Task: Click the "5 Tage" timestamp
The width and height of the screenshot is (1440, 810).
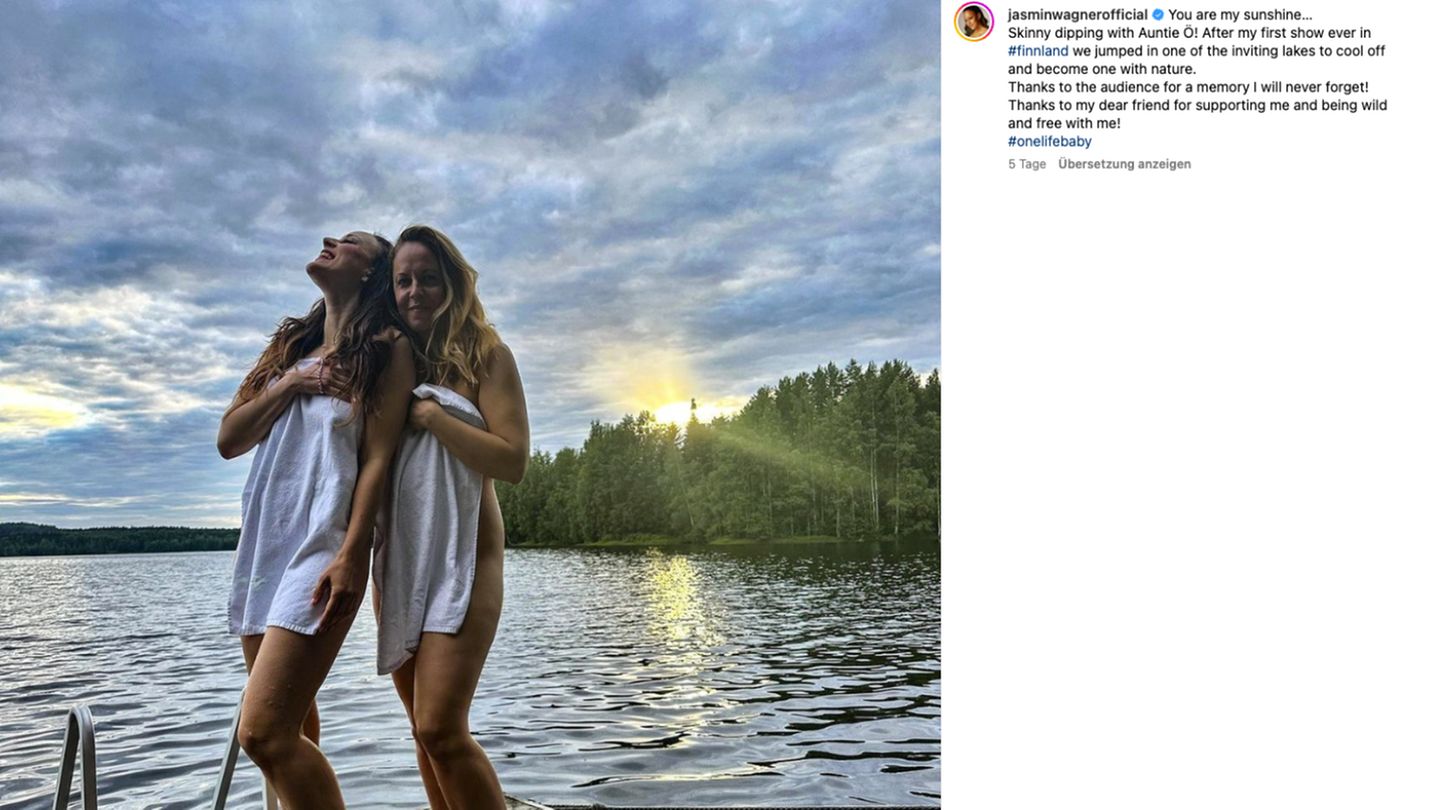Action: click(x=1026, y=164)
